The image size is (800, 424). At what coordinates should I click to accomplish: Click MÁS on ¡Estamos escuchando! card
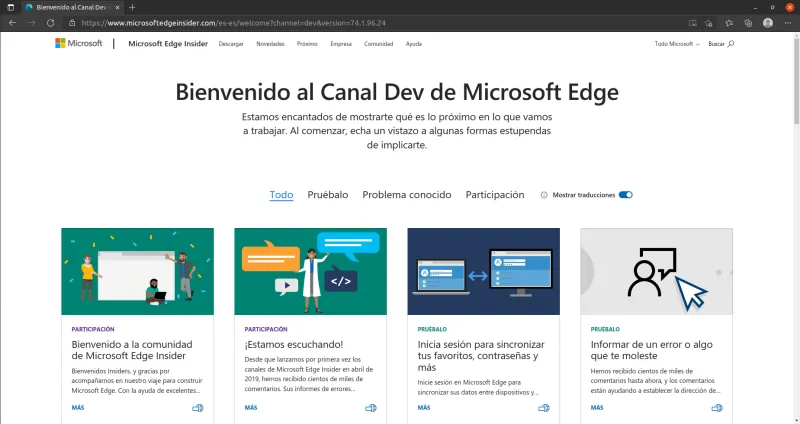[251, 408]
